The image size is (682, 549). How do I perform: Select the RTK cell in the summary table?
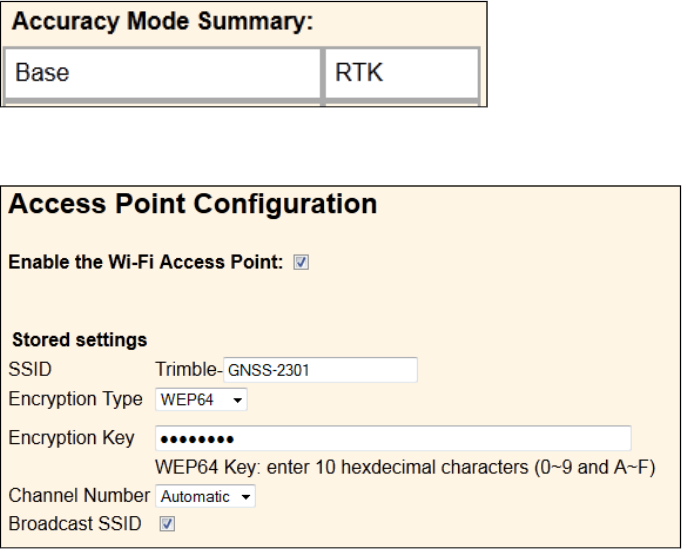click(x=401, y=73)
